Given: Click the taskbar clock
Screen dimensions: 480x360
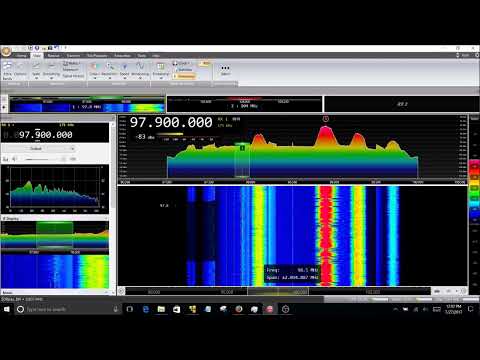Looking at the screenshot, I should click(x=454, y=309).
